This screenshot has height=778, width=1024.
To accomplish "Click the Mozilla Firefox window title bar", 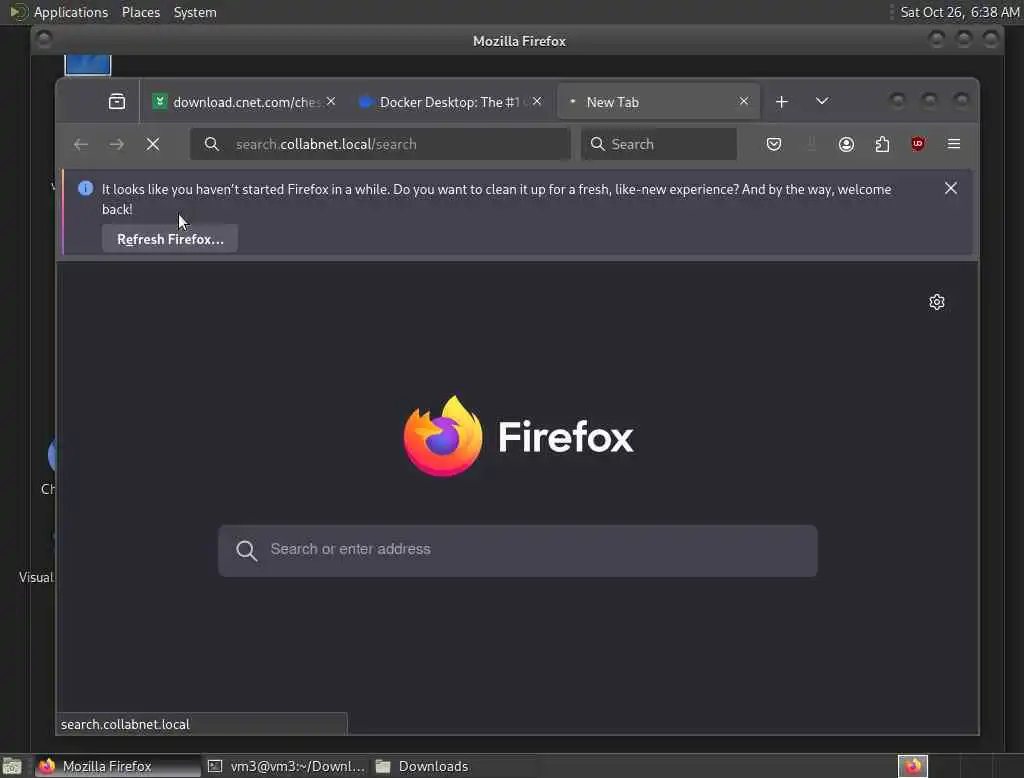I will coord(519,41).
